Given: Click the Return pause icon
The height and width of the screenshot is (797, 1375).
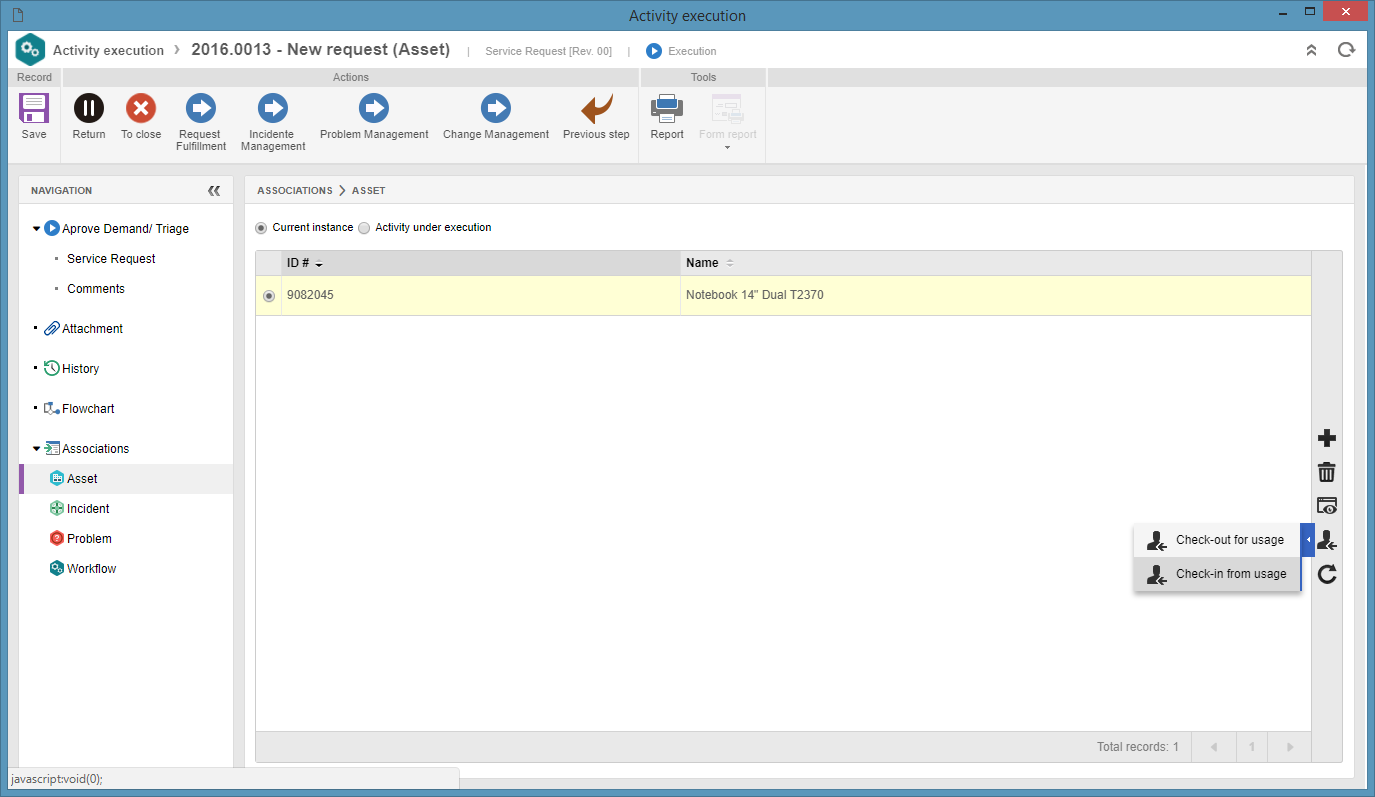Looking at the screenshot, I should (x=89, y=108).
